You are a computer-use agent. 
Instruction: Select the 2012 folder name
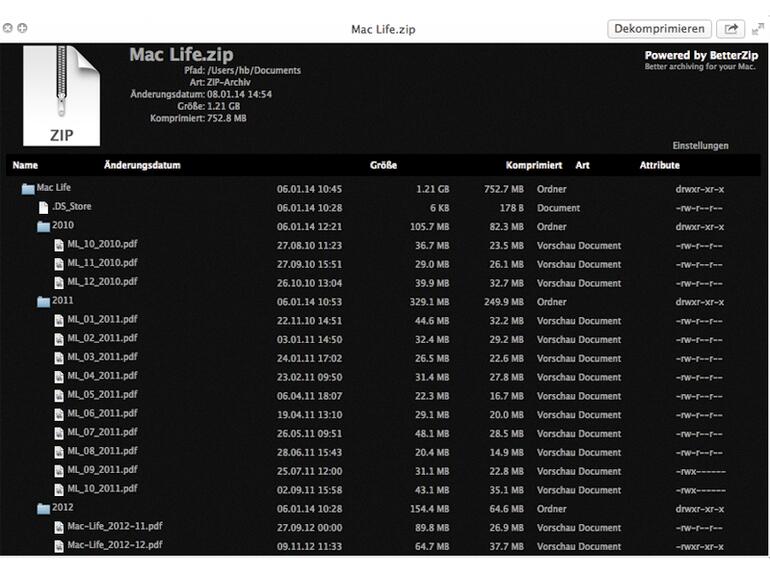[x=63, y=507]
